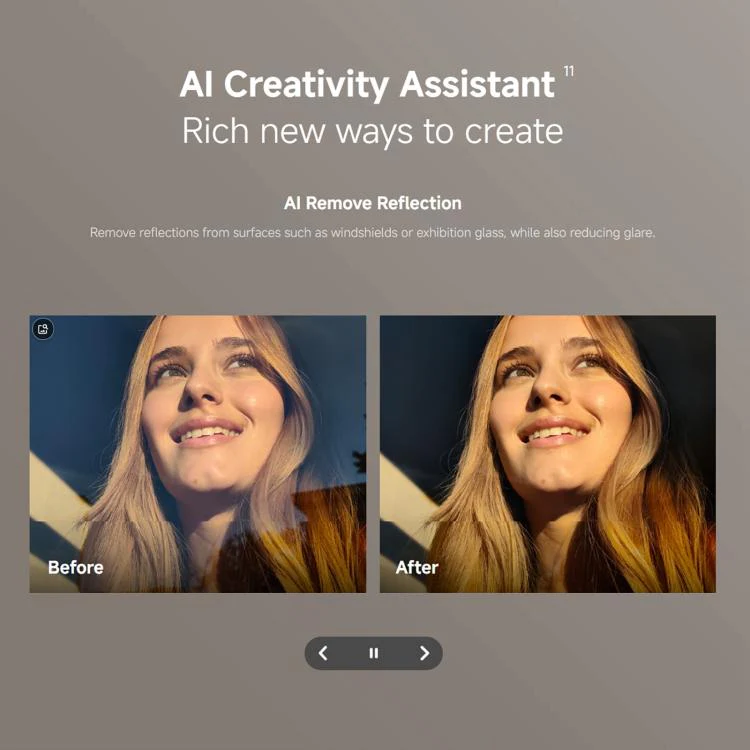Click the After label on the right photo
Screen dimensions: 750x750
coord(417,567)
